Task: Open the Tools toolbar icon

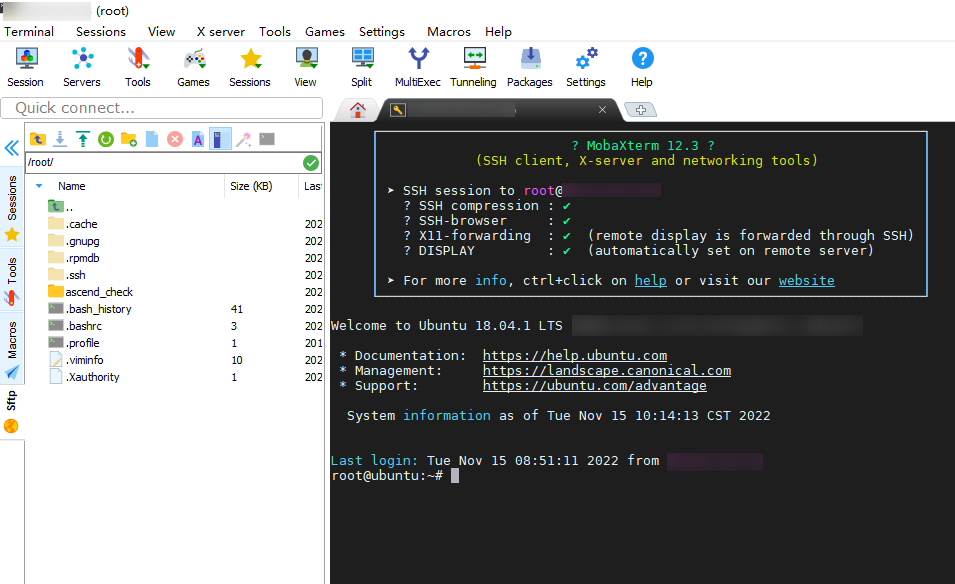Action: click(138, 67)
